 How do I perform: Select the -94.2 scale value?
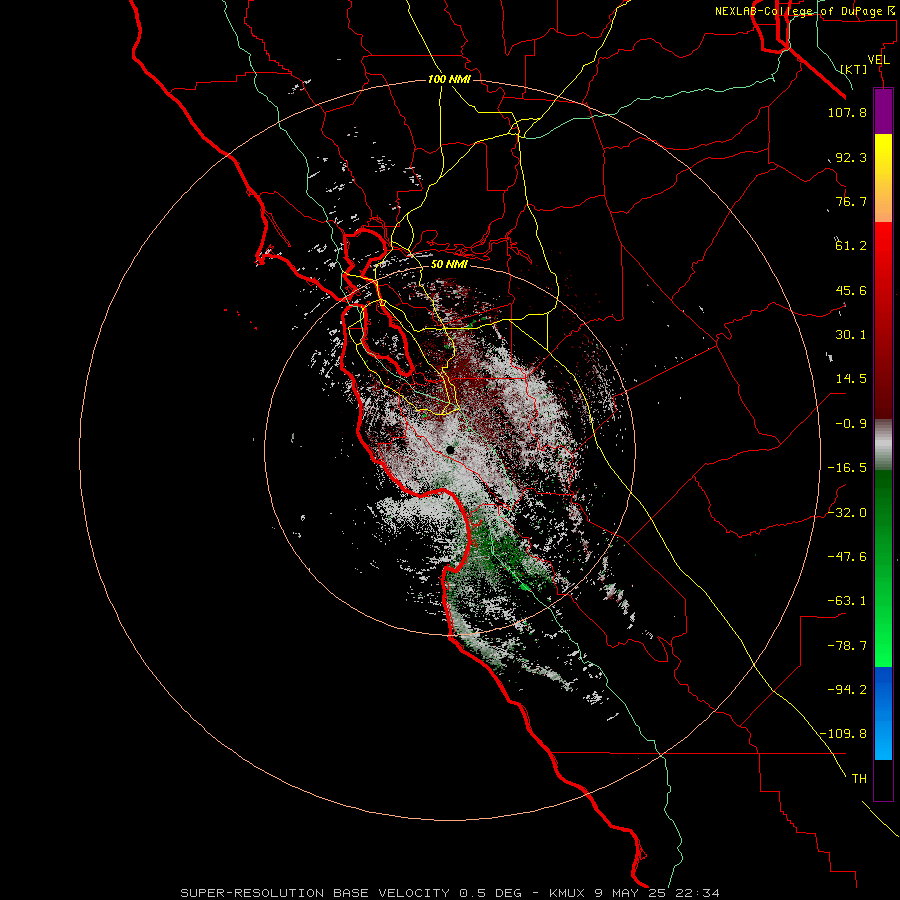coord(847,689)
